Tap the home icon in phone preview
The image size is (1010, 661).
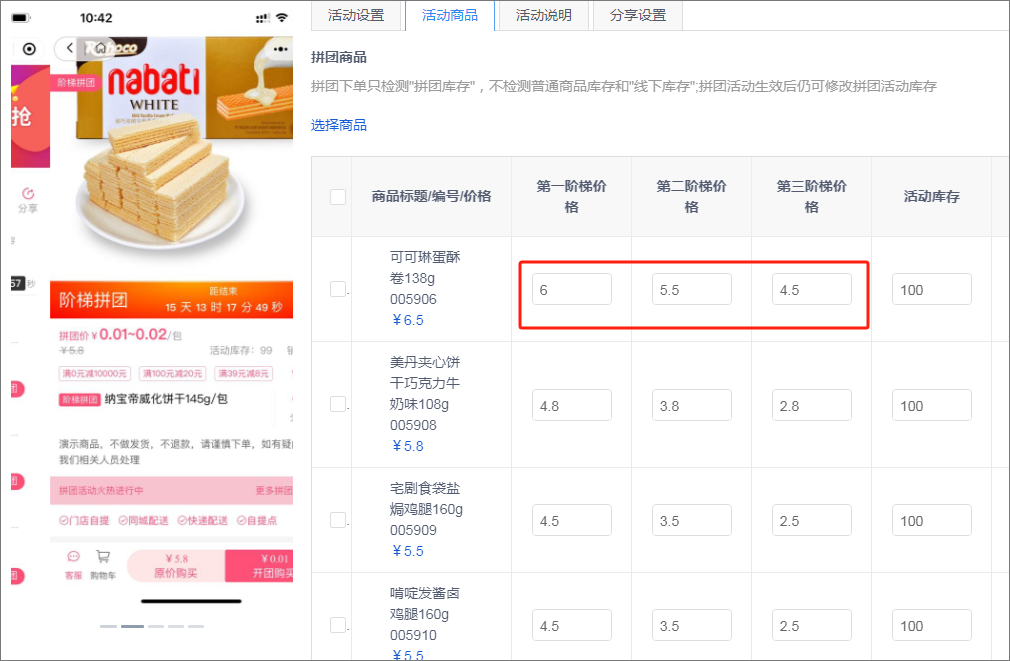pyautogui.click(x=99, y=48)
